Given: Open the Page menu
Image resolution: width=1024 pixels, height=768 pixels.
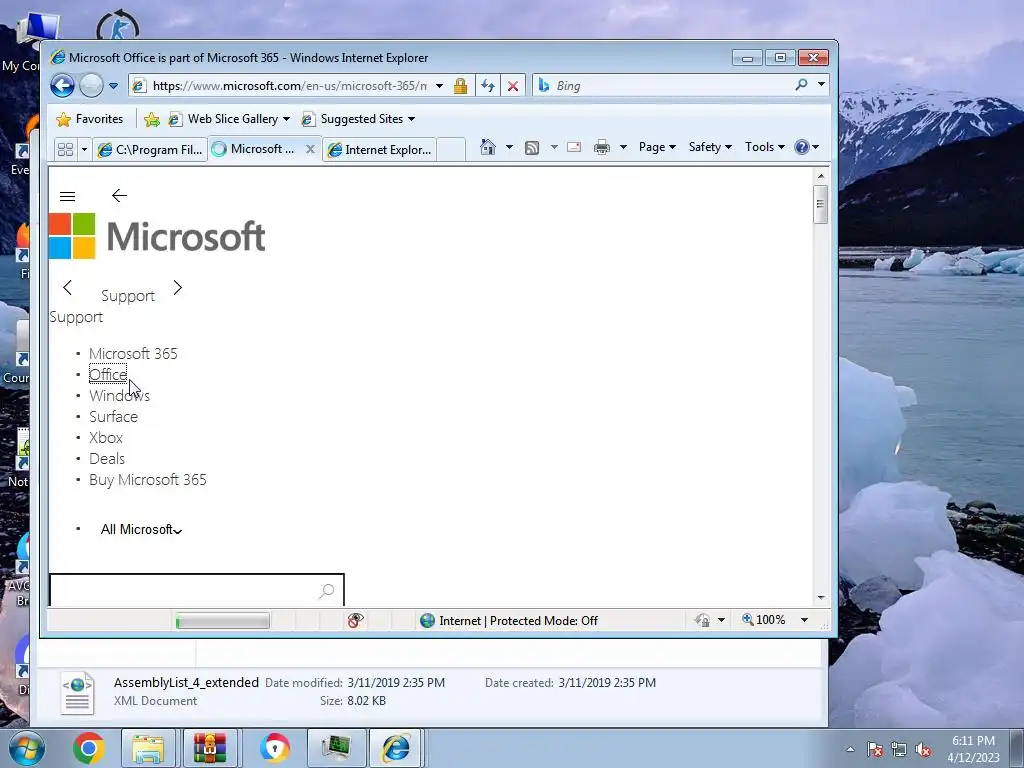Looking at the screenshot, I should click(657, 147).
